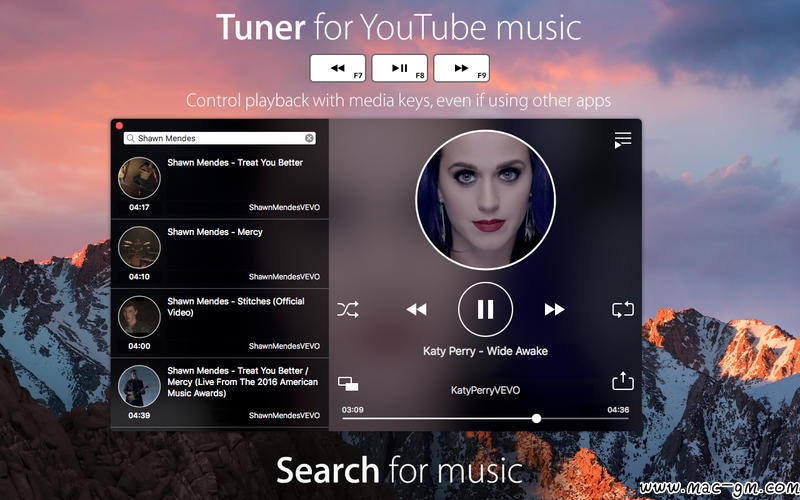This screenshot has height=500, width=800.
Task: Pause the current song
Action: point(485,309)
